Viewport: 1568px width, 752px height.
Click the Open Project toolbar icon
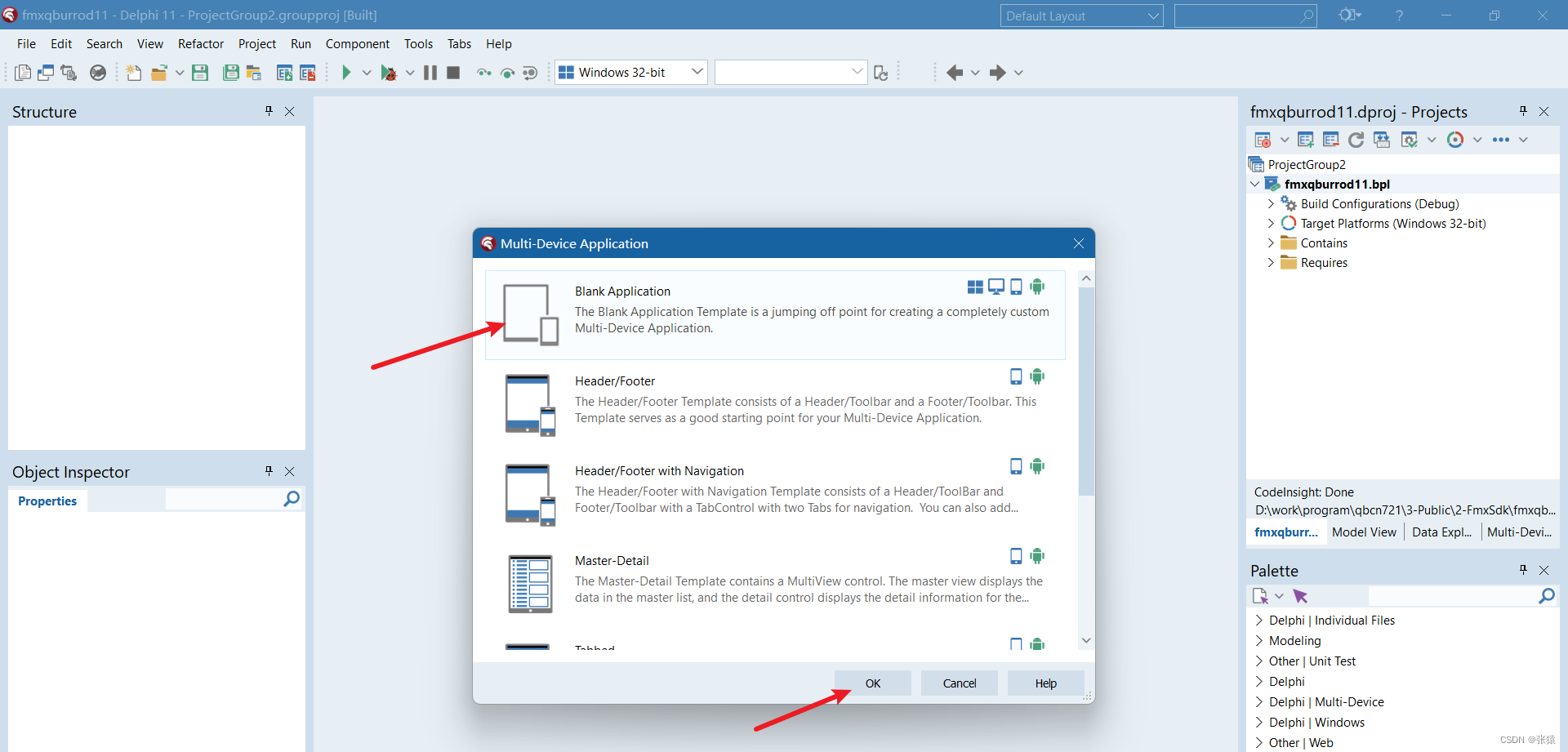(x=254, y=73)
